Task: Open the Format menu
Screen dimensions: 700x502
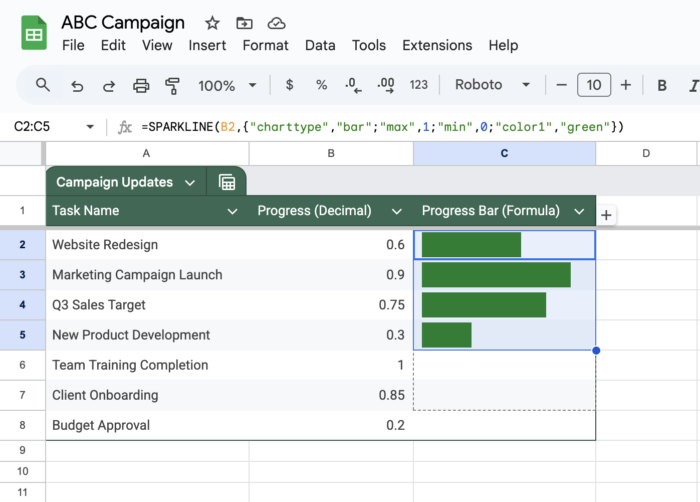Action: click(x=266, y=45)
